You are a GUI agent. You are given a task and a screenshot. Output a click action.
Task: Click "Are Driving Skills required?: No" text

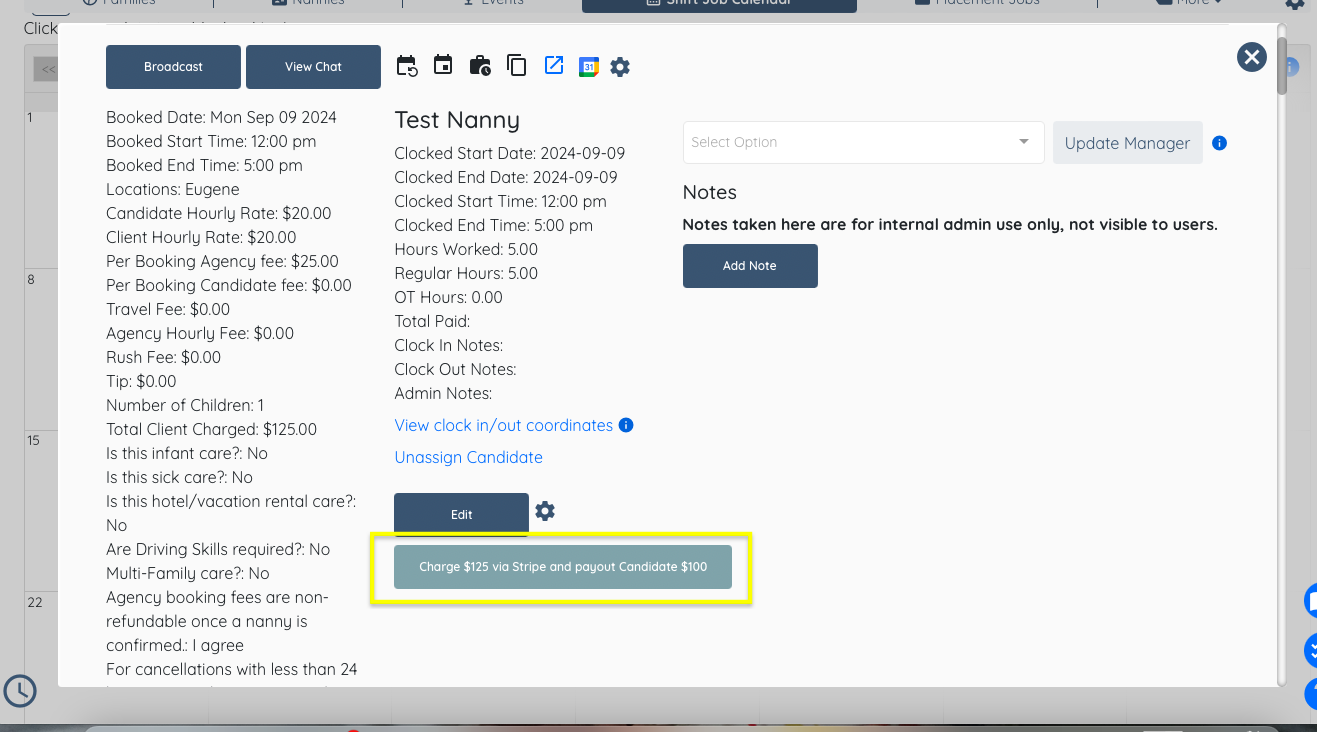[x=218, y=549]
